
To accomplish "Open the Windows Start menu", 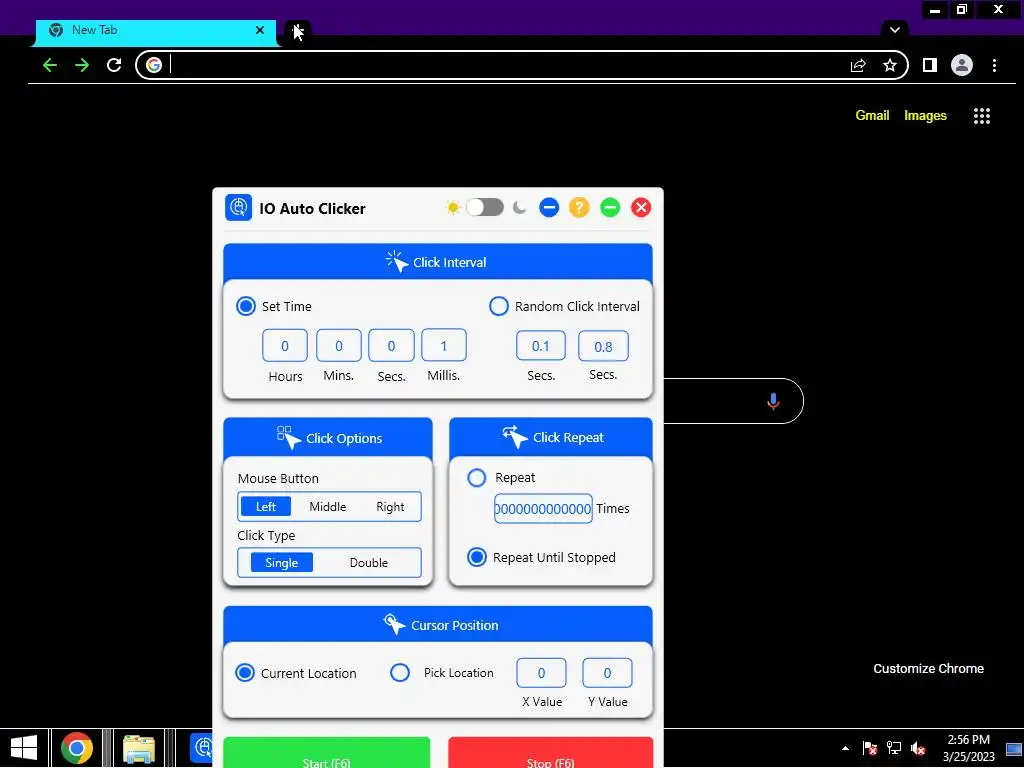I will click(24, 748).
